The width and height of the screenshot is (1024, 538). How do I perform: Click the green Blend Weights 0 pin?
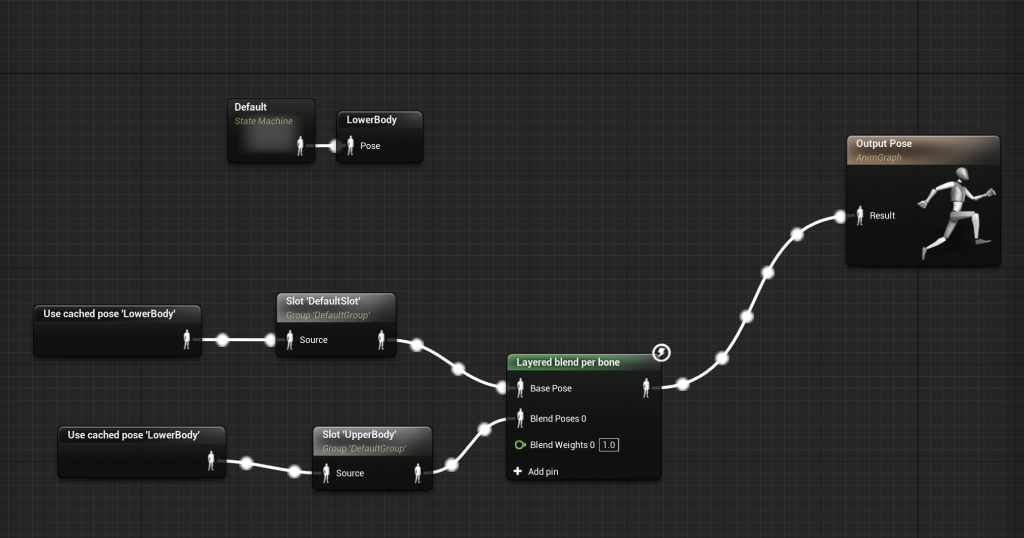pos(520,445)
